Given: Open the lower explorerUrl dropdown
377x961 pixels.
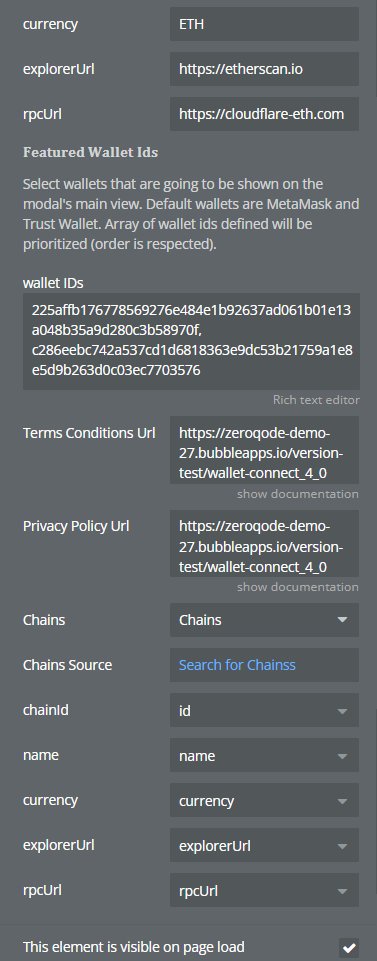Looking at the screenshot, I should click(264, 846).
